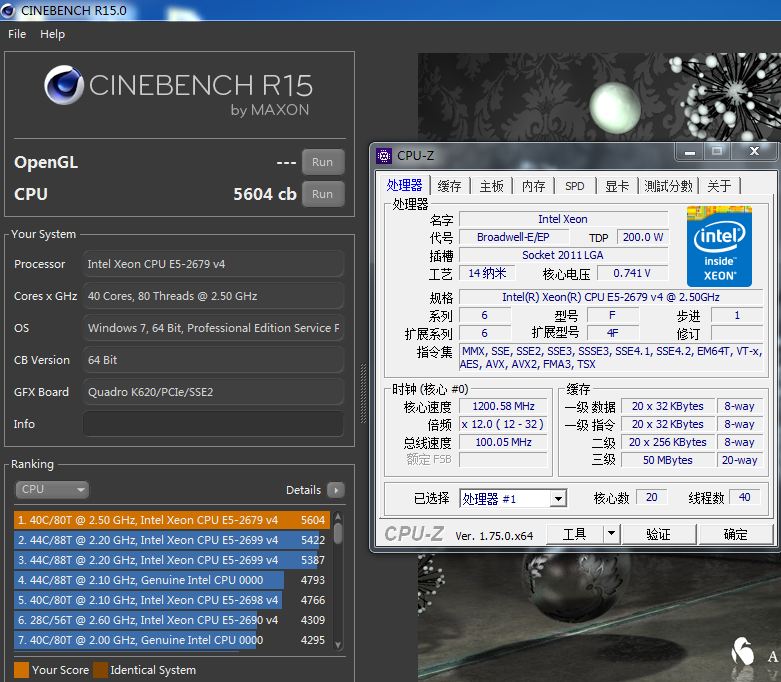781x682 pixels.
Task: Switch to the 主板 tab in CPU-Z
Action: pyautogui.click(x=492, y=186)
